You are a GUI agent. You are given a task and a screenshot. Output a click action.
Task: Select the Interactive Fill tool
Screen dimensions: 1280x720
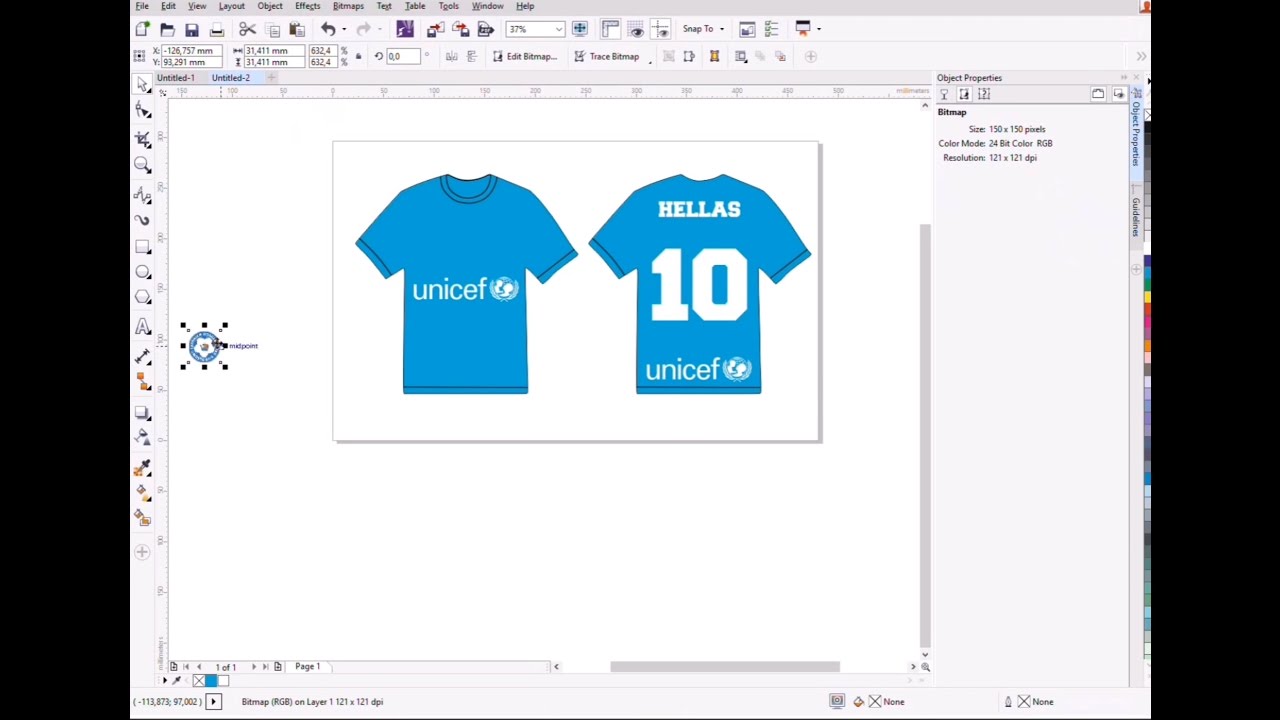pyautogui.click(x=142, y=493)
